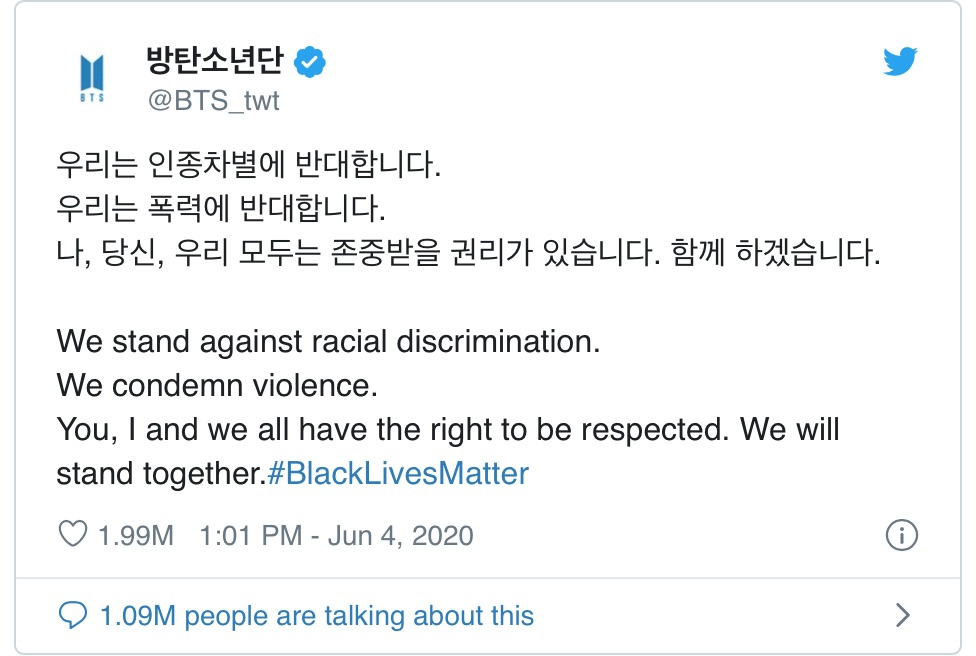
Task: Open the #BlackLivesMatter hashtag link
Action: tap(398, 474)
